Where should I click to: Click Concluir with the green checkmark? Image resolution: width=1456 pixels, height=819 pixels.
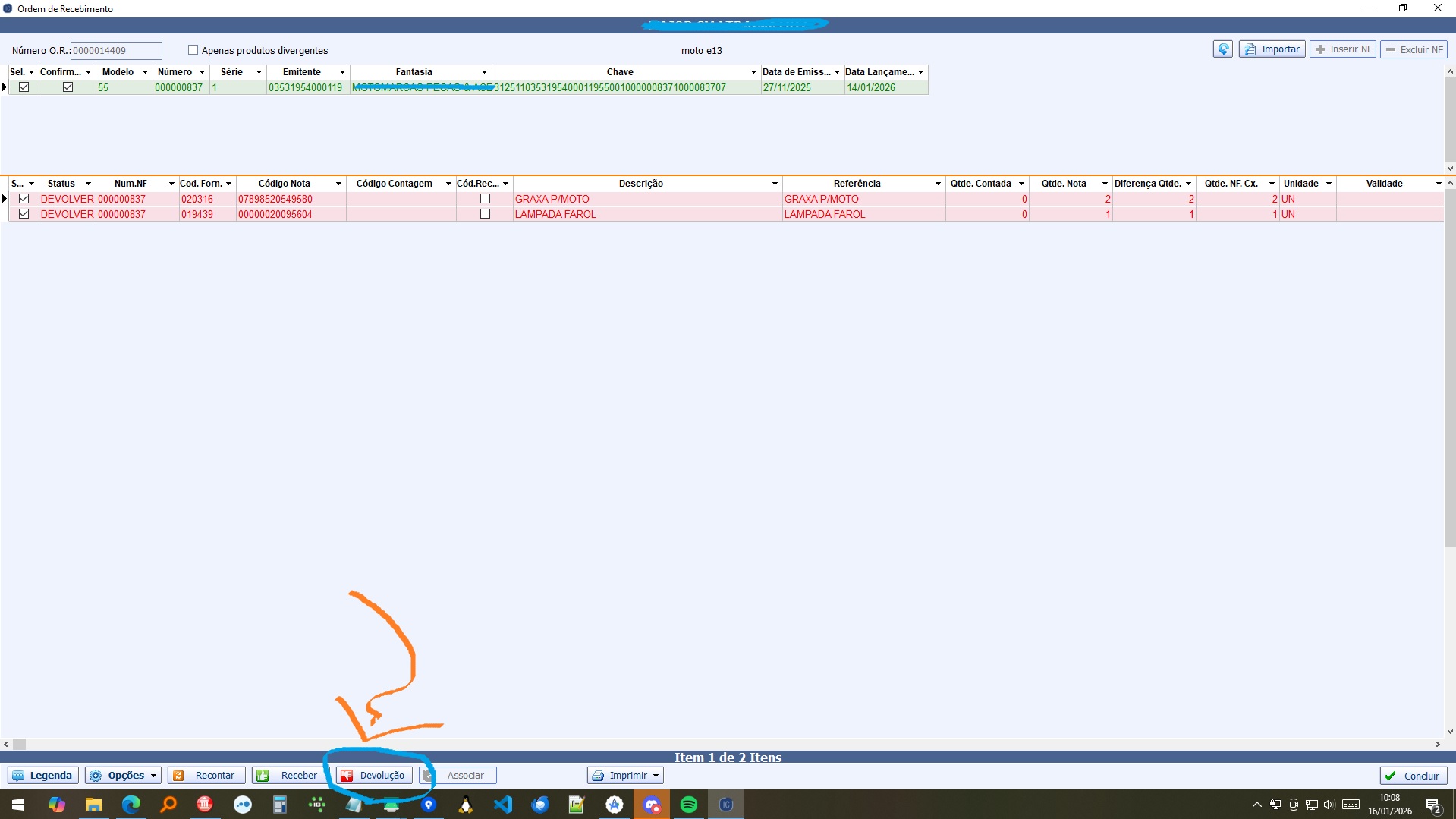(x=1413, y=775)
